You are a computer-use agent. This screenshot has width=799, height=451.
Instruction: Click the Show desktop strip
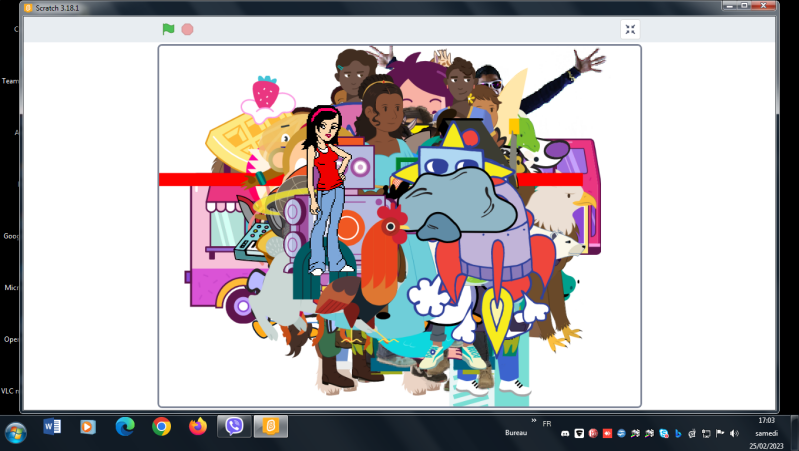pos(795,433)
